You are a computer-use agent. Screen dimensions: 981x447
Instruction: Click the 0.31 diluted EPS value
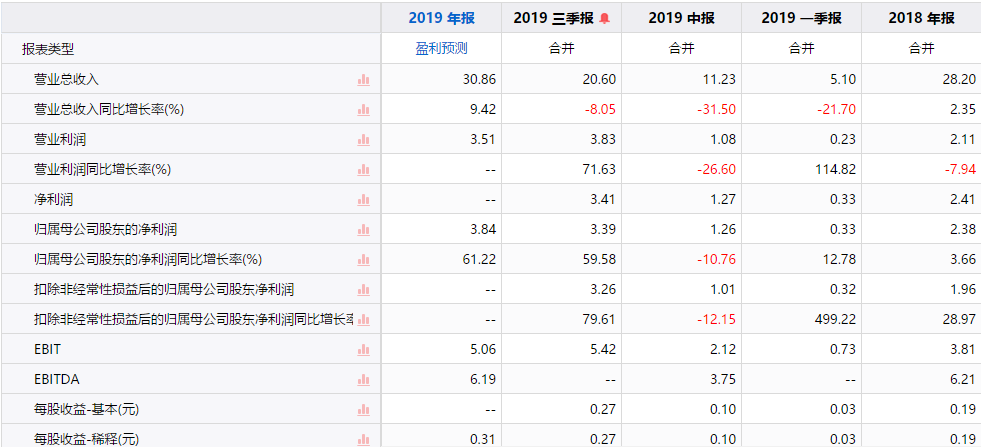[x=483, y=439]
